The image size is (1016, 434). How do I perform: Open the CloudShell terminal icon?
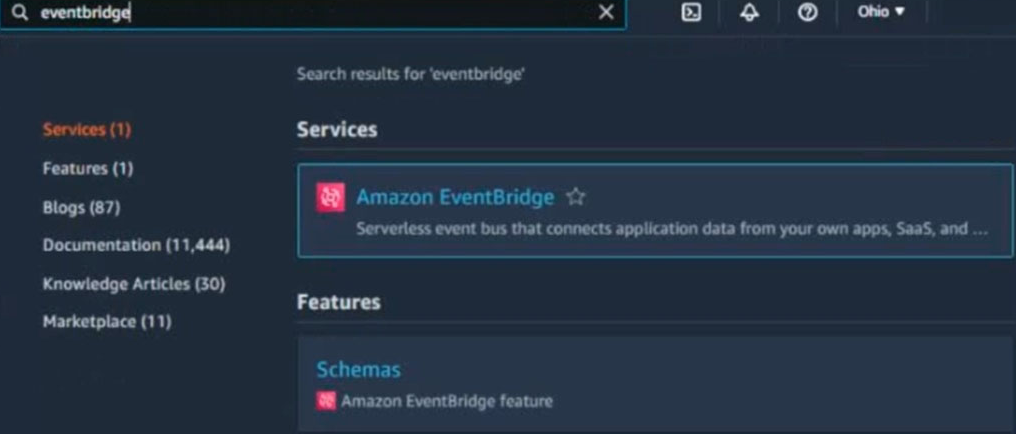click(x=691, y=12)
